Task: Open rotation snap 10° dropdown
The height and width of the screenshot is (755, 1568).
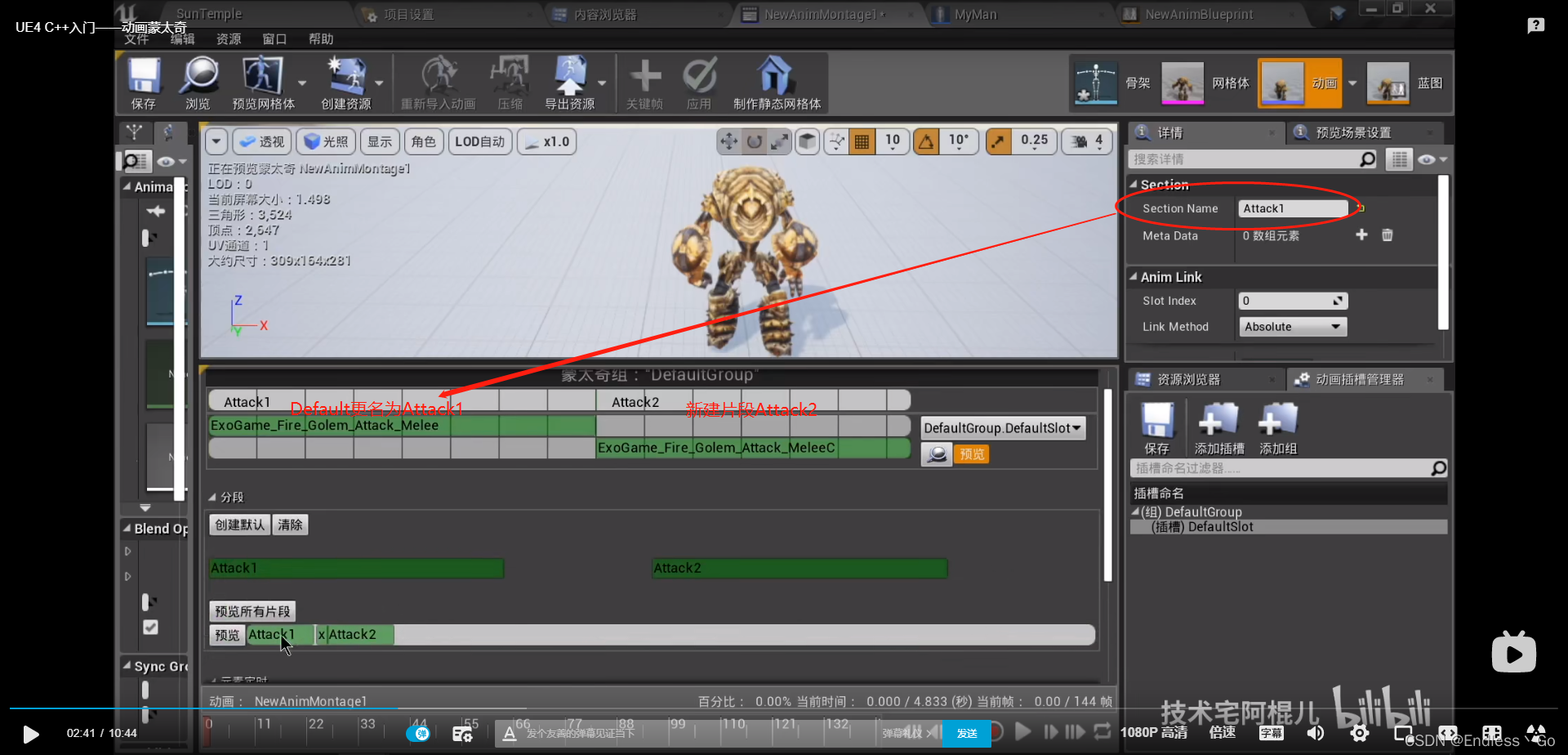Action: [x=959, y=141]
